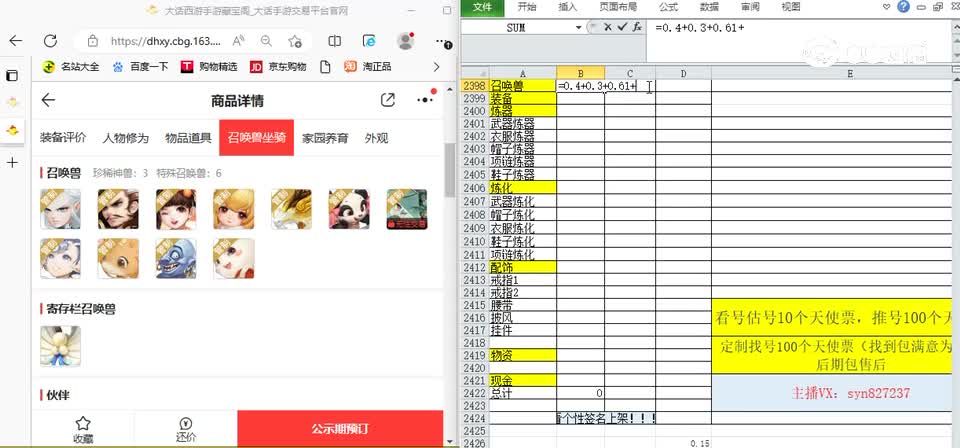Screen dimensions: 960x448
Task: Click the 公示期预订 red button
Action: tap(340, 429)
